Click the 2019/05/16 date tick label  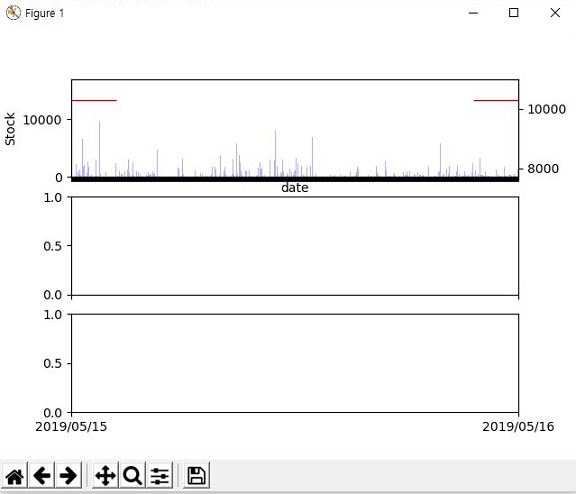[x=518, y=426]
